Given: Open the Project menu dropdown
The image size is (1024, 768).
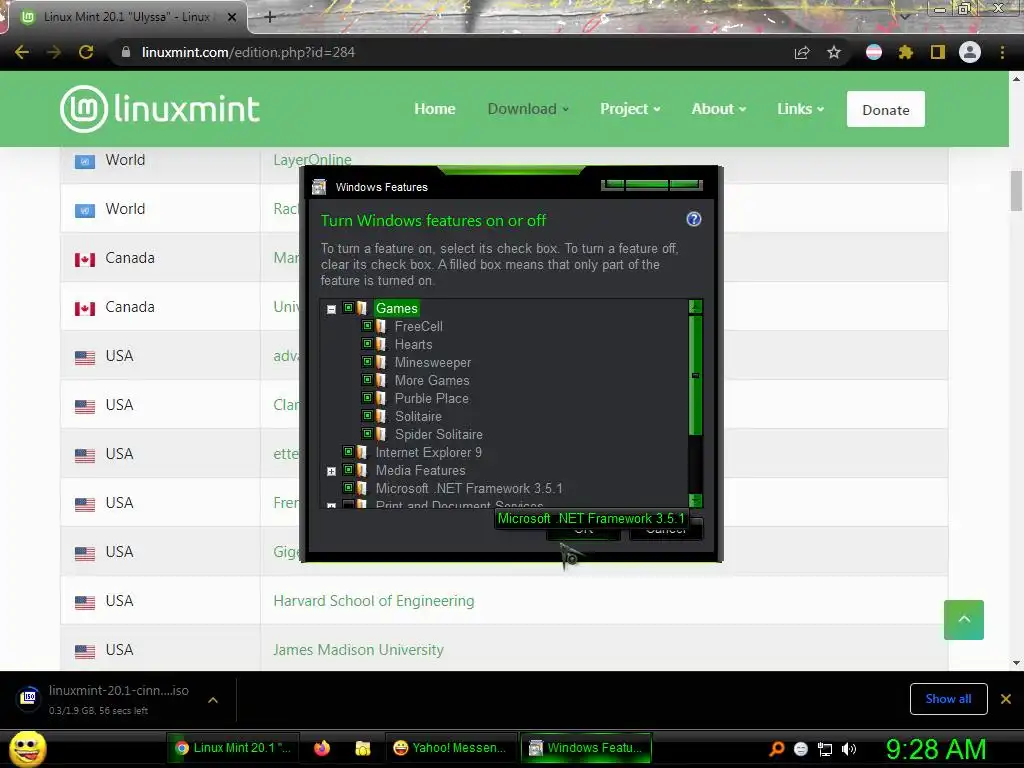Looking at the screenshot, I should (x=630, y=109).
